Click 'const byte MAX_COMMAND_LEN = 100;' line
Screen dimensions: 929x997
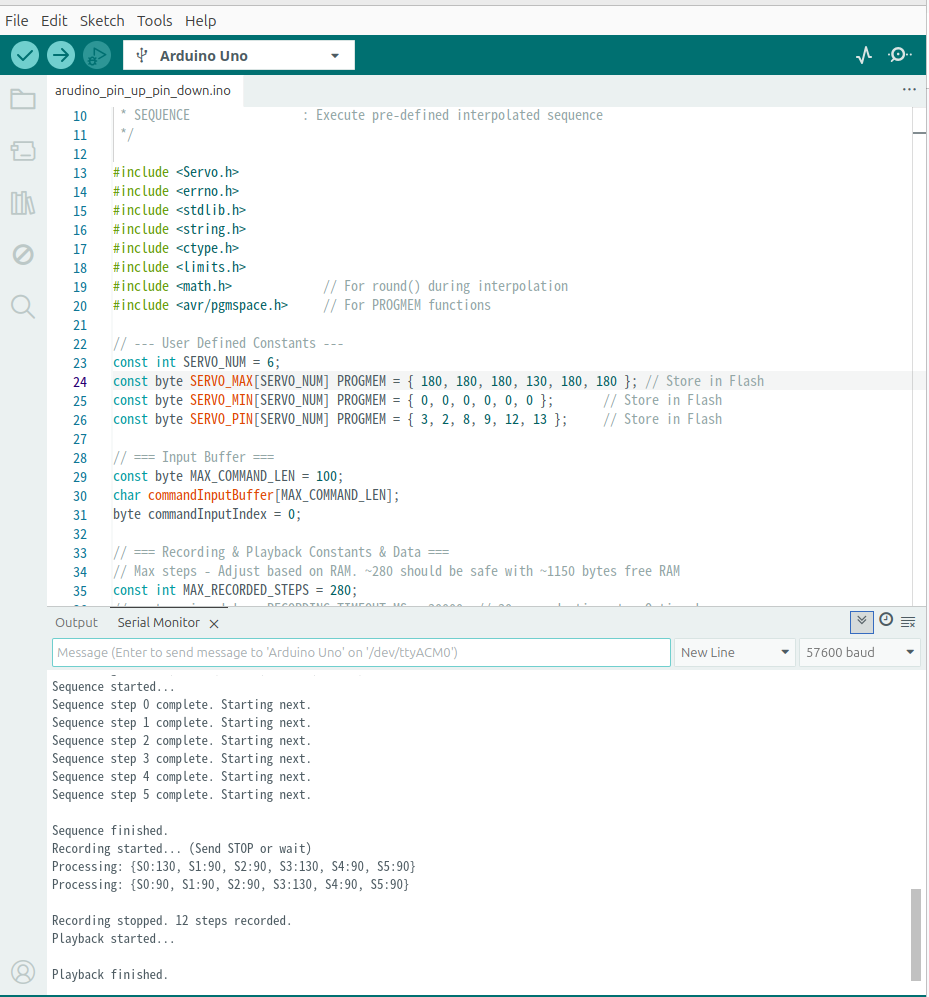point(228,476)
